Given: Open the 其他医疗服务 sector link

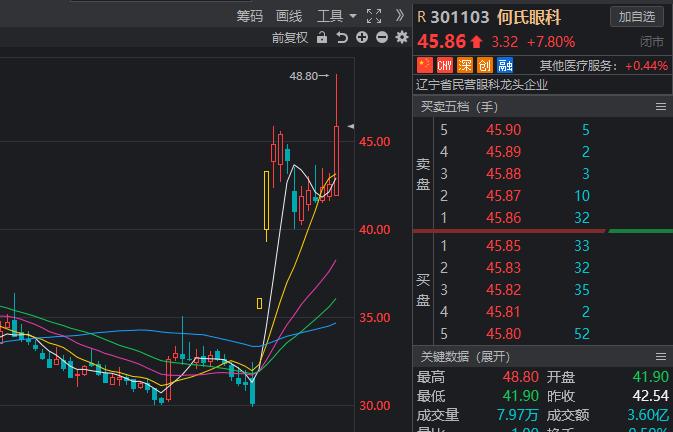Looking at the screenshot, I should 578,66.
